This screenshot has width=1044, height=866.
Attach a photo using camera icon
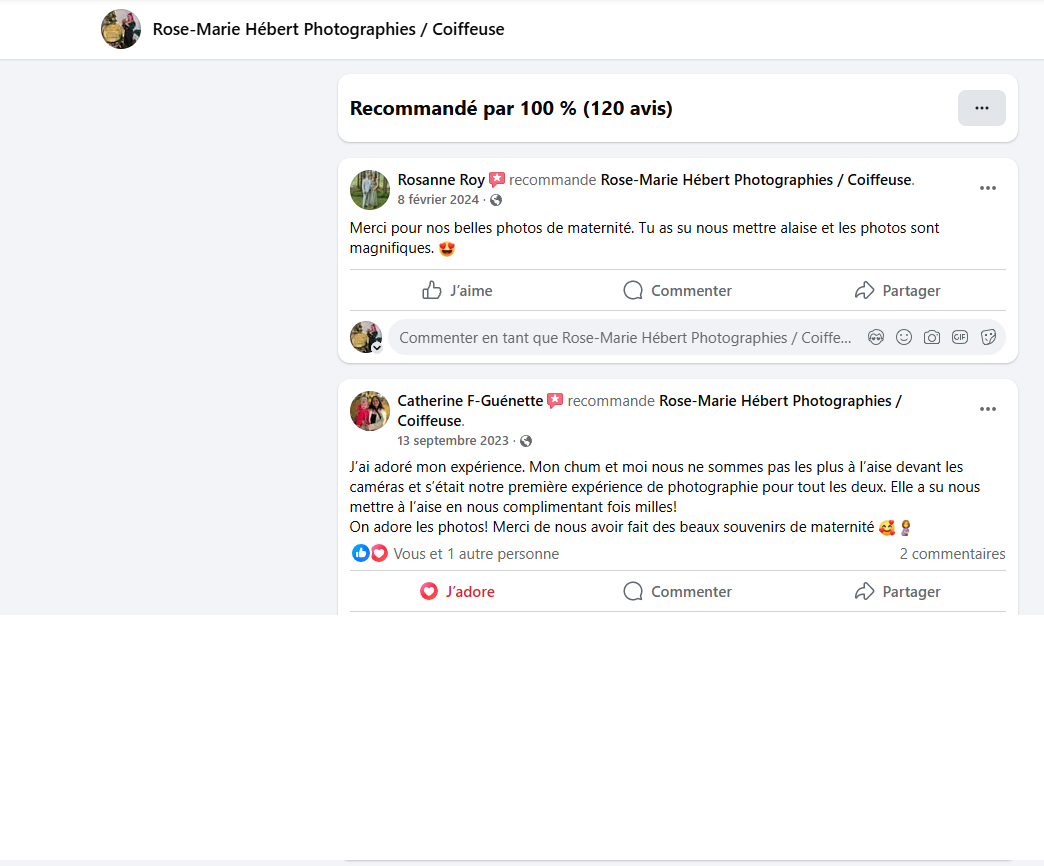(x=931, y=337)
